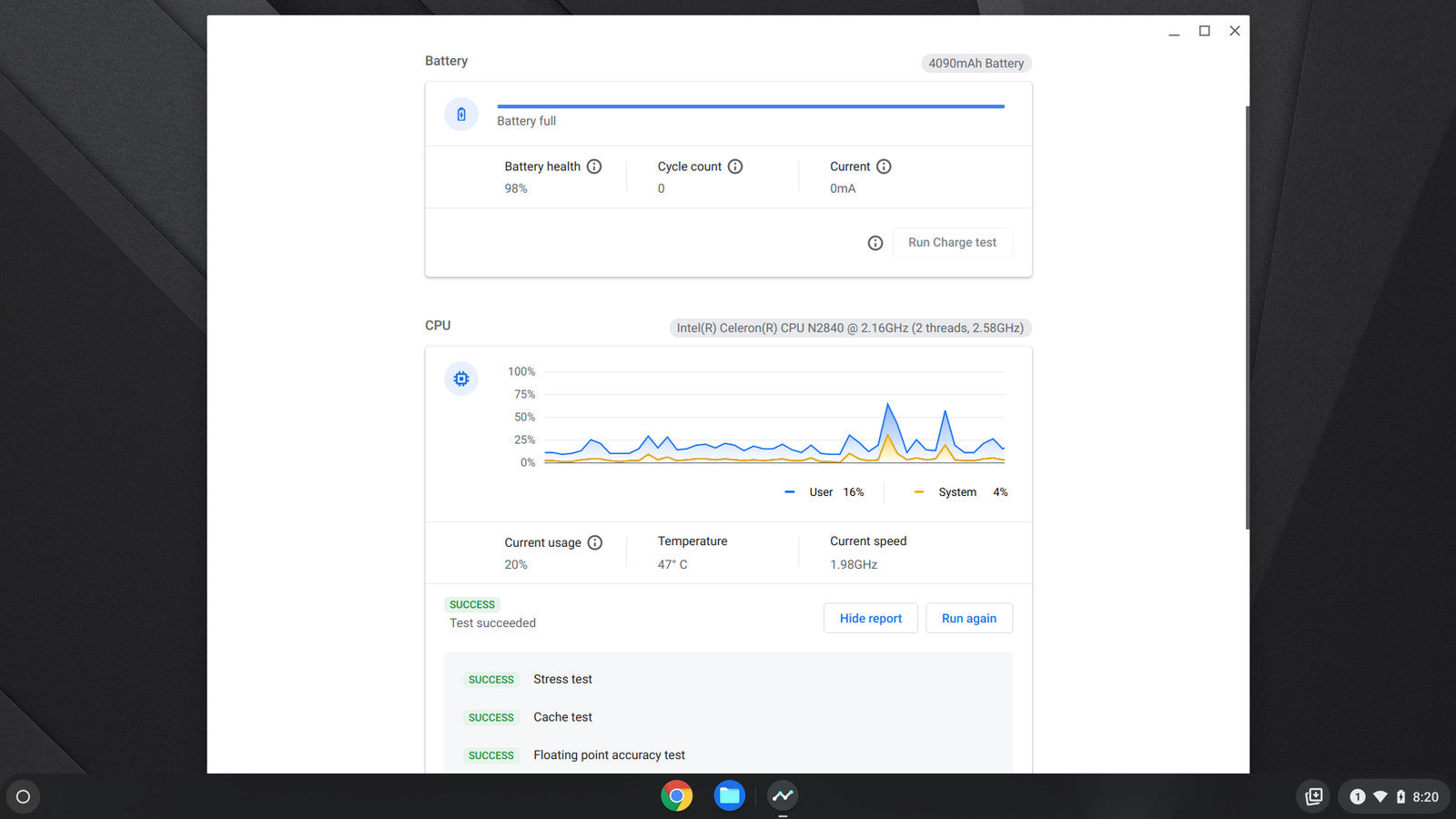
Task: Click the 4090mAh Battery chip label
Action: coord(976,64)
